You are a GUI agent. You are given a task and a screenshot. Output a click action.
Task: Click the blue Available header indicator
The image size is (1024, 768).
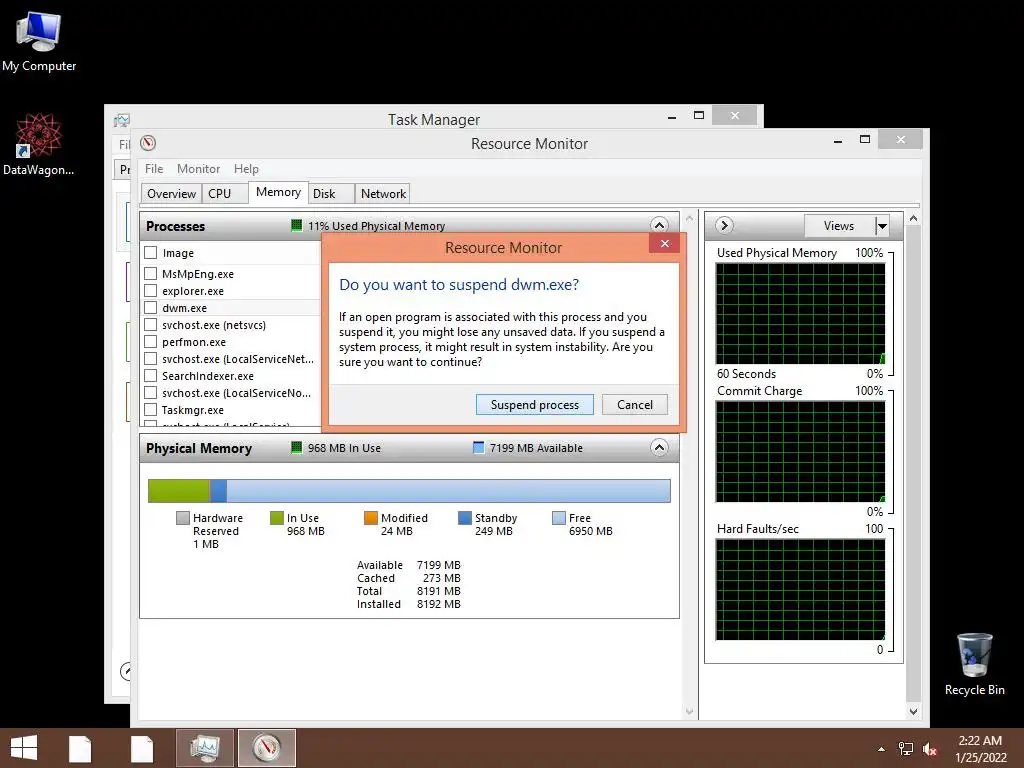click(479, 448)
